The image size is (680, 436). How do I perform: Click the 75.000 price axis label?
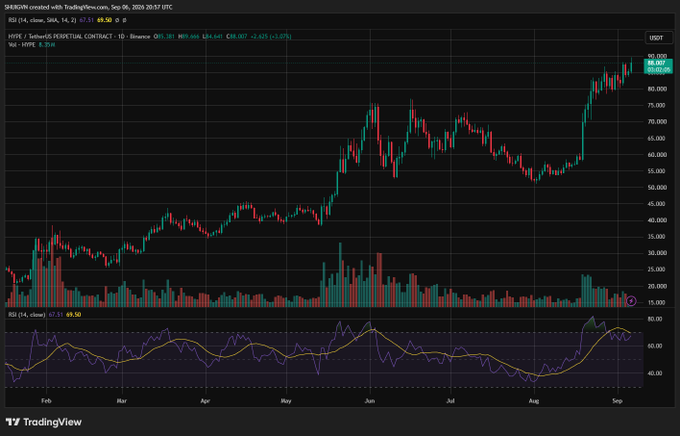coord(657,105)
